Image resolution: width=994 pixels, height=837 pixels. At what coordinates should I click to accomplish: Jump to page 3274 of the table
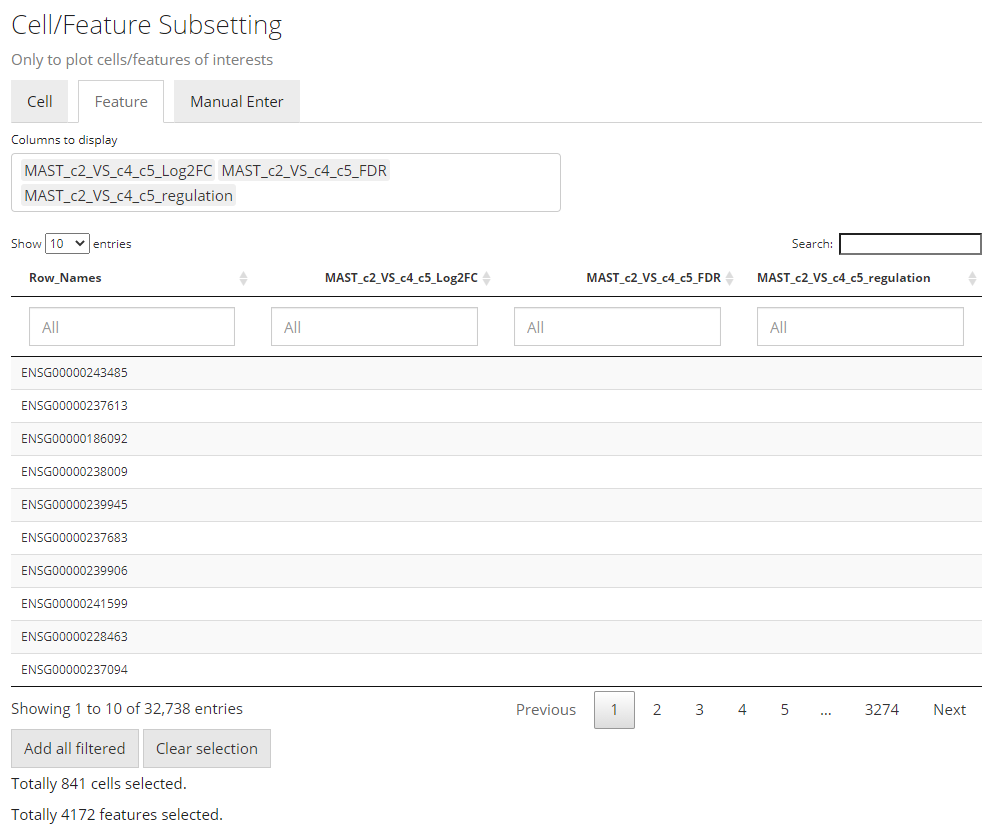881,710
